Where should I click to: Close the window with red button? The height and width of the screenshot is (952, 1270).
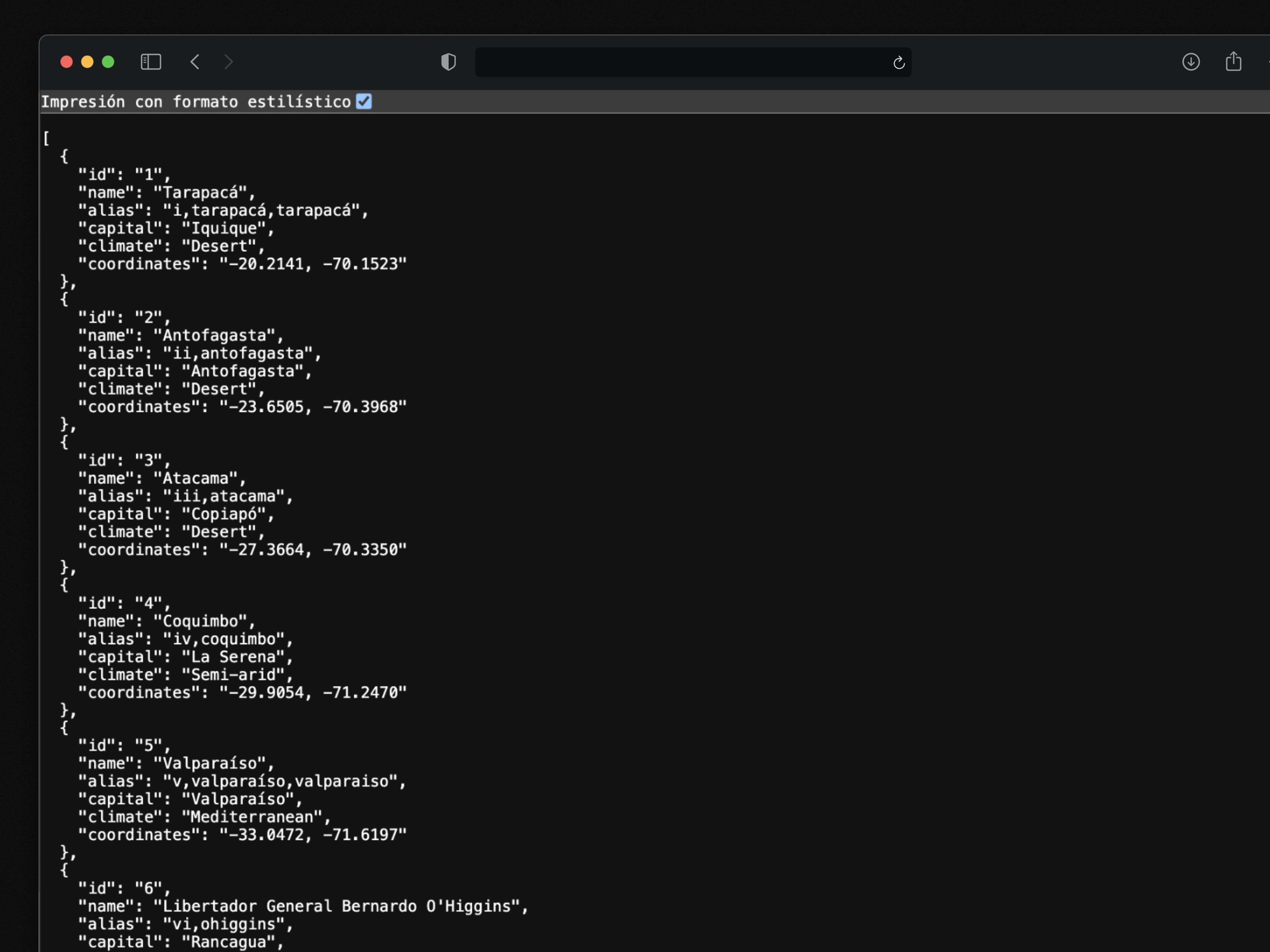66,62
